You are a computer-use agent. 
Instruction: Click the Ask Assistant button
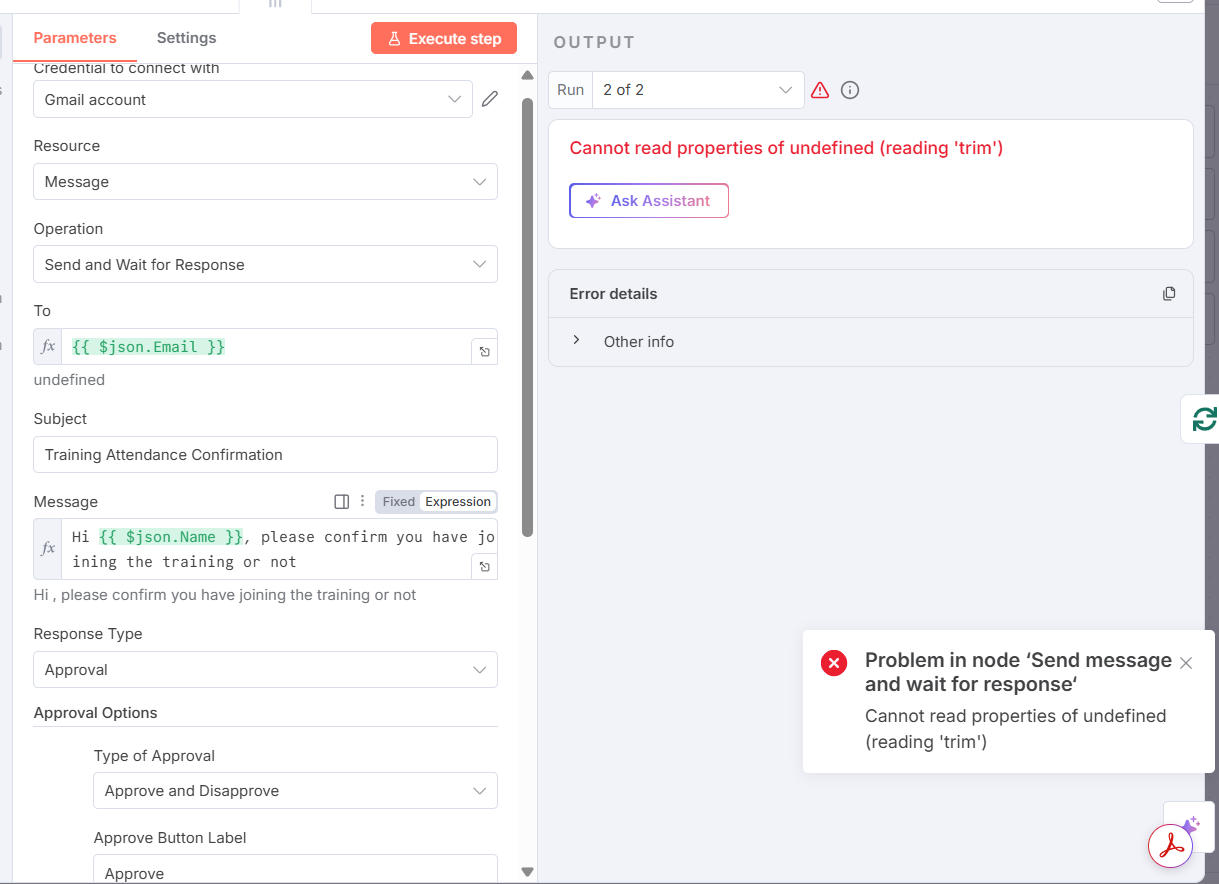pos(649,201)
